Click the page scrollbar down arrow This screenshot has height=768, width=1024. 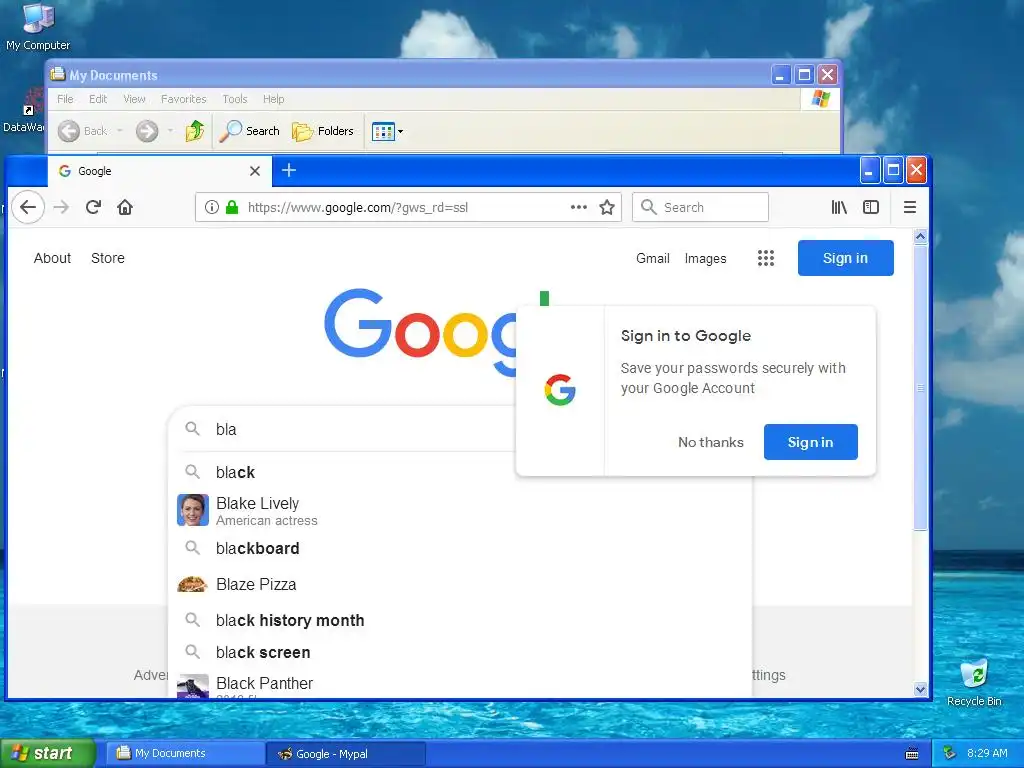click(920, 689)
